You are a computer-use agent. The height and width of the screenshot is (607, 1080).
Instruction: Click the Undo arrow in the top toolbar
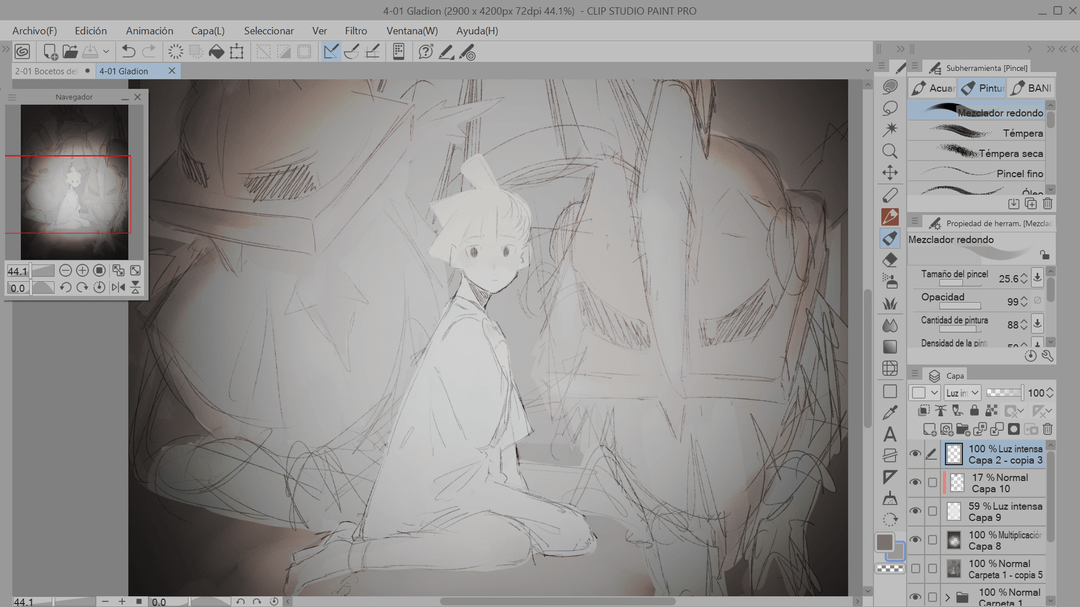pyautogui.click(x=128, y=52)
